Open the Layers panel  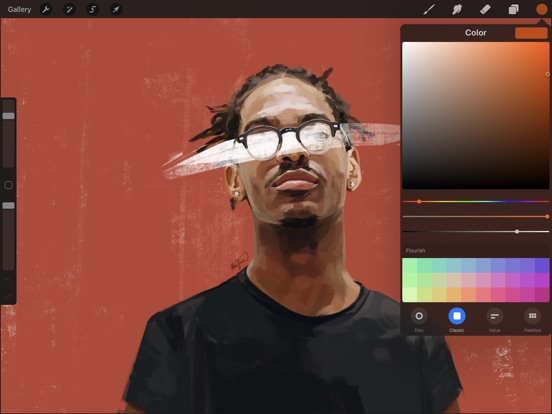513,10
